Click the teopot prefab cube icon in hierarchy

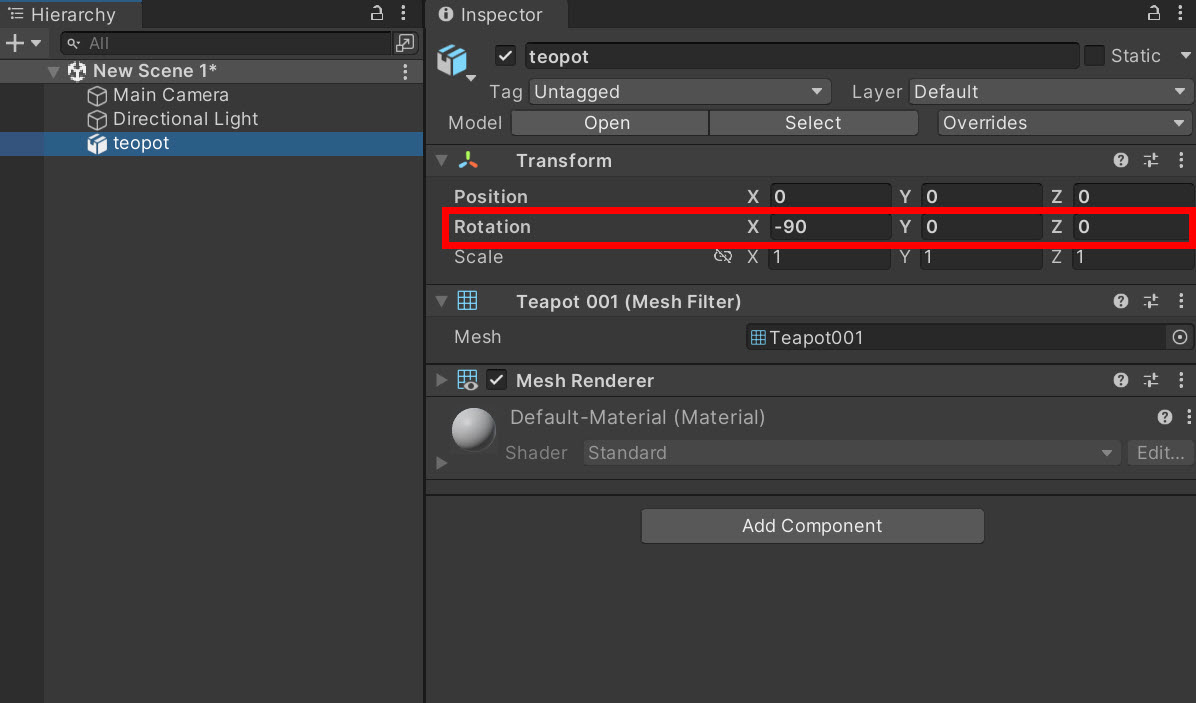pyautogui.click(x=97, y=143)
